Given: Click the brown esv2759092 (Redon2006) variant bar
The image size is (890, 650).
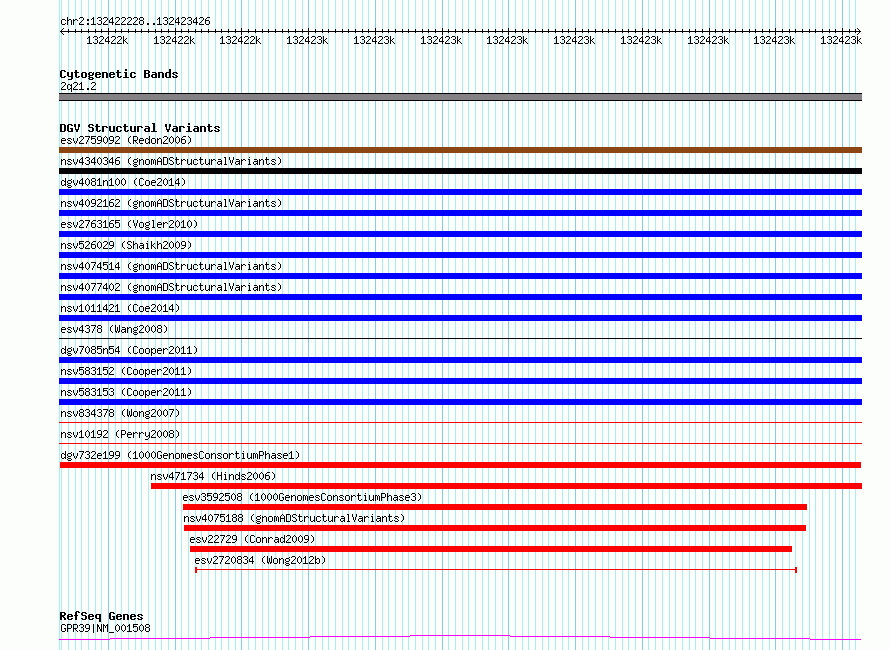Looking at the screenshot, I should click(460, 150).
